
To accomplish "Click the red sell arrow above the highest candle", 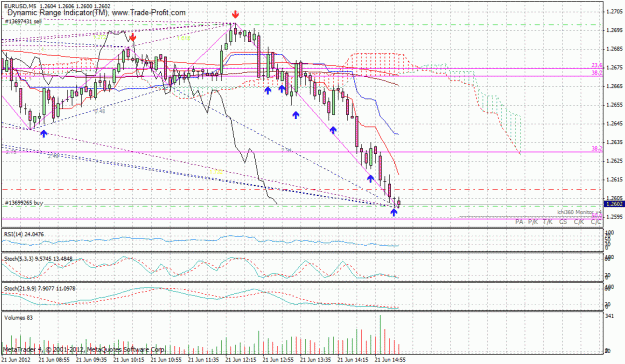I will click(x=235, y=15).
